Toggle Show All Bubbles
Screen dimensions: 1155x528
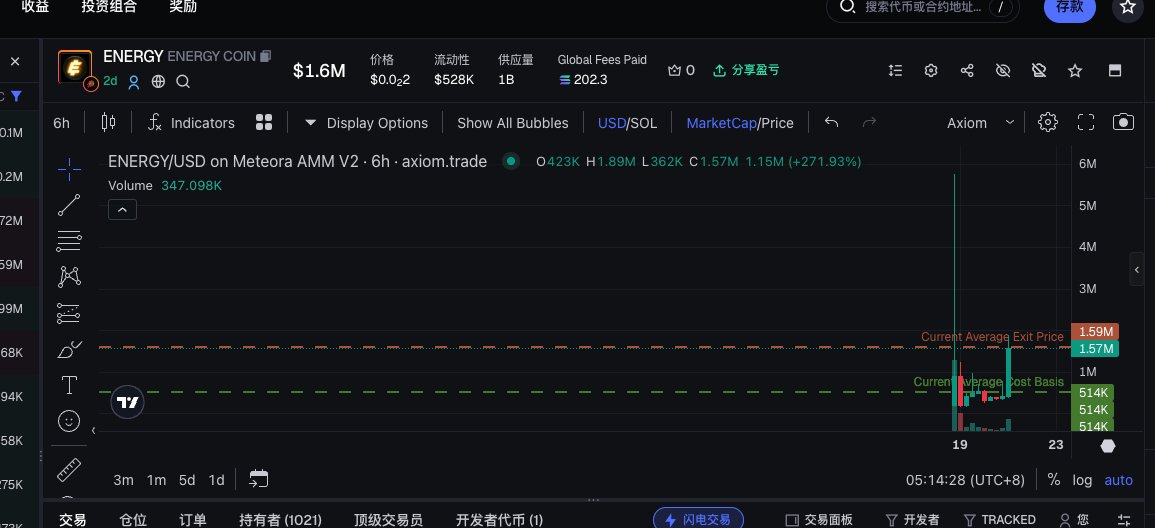(x=513, y=123)
